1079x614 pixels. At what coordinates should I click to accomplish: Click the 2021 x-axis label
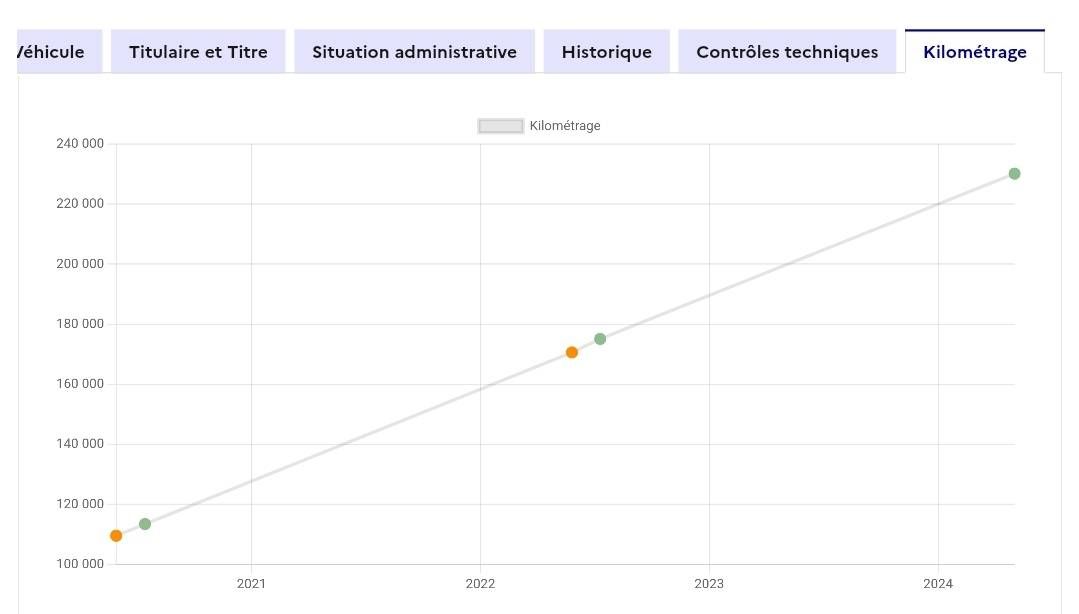point(251,584)
